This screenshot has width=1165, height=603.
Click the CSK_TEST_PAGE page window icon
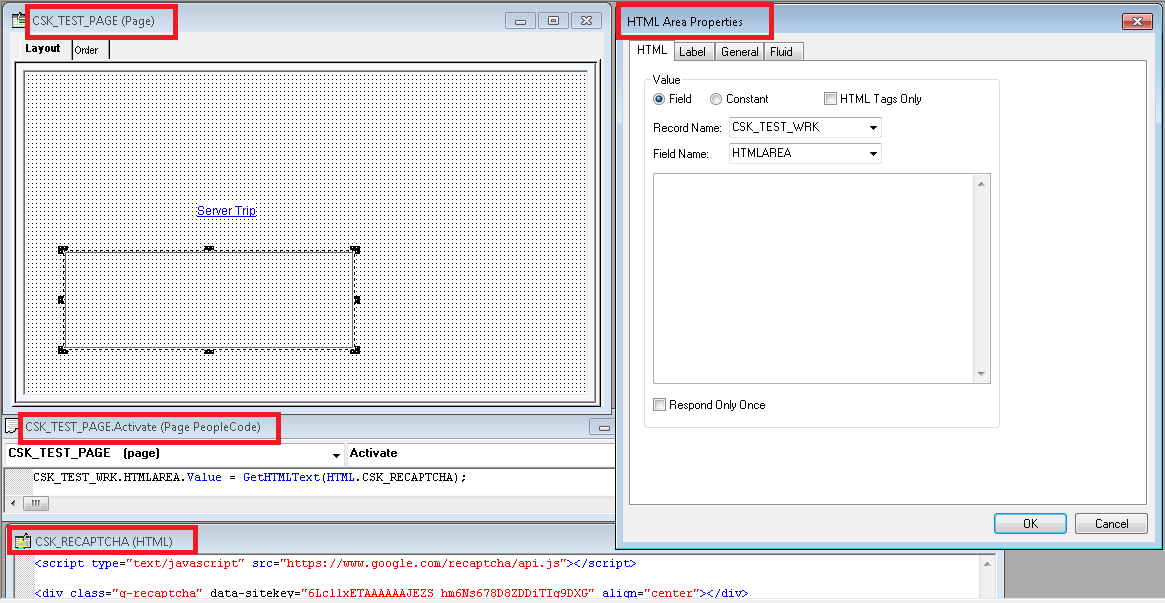point(21,20)
